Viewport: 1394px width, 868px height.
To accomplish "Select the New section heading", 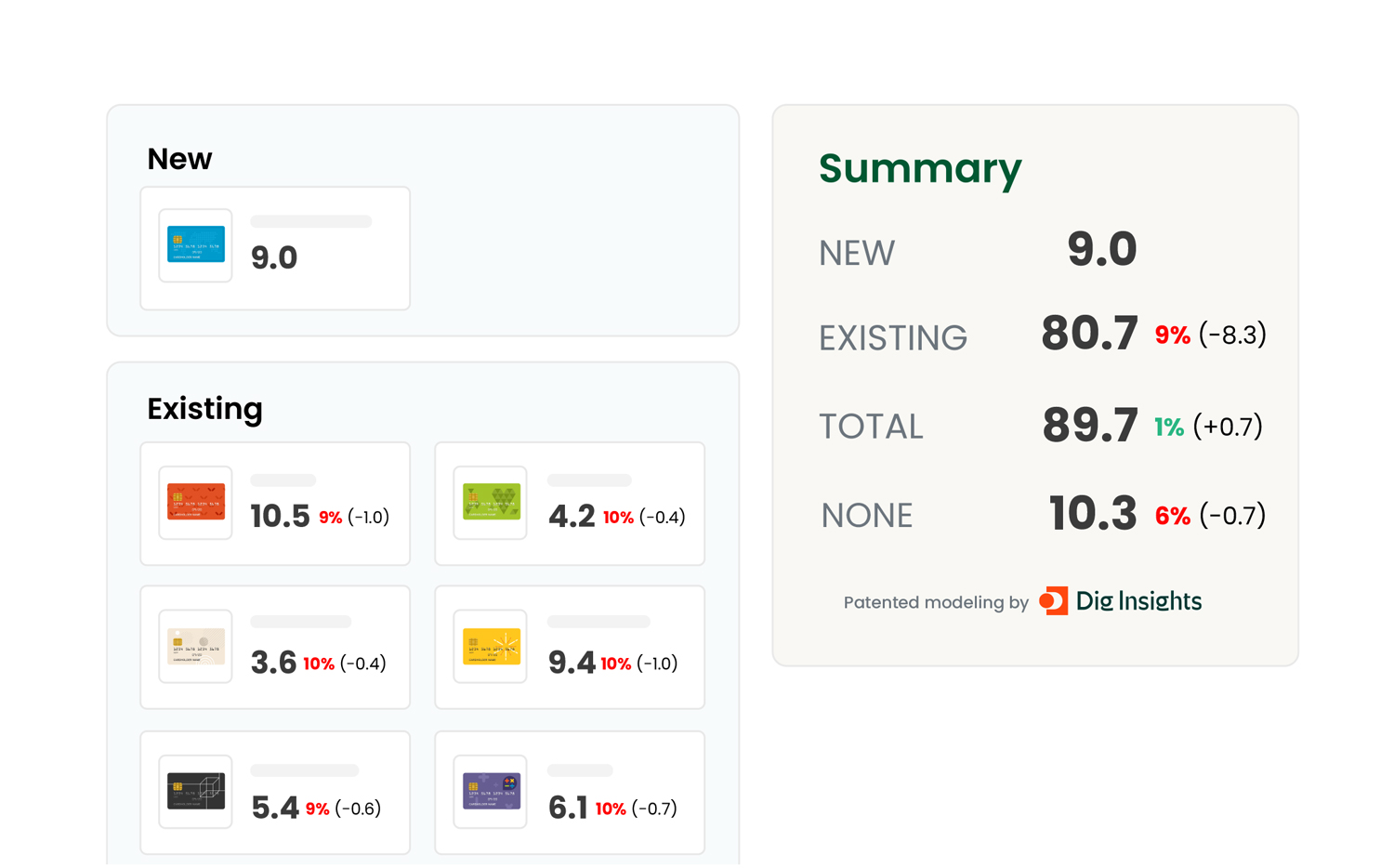I will [179, 159].
